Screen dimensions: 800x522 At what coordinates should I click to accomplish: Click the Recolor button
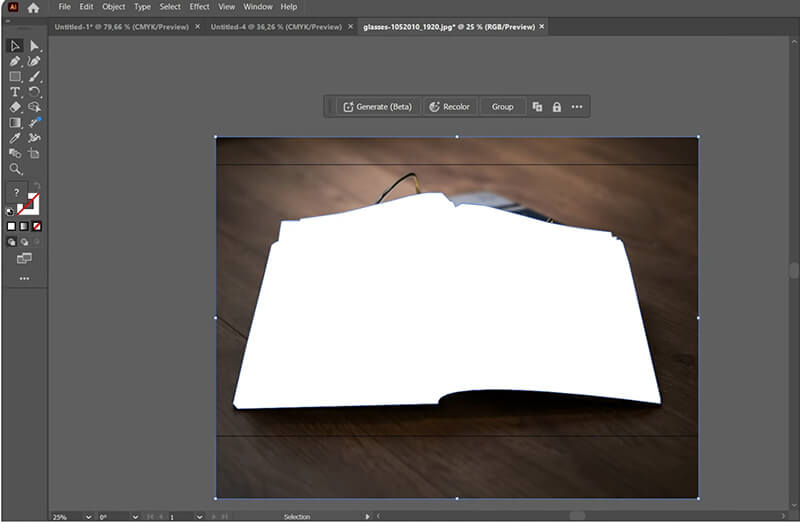coord(448,107)
